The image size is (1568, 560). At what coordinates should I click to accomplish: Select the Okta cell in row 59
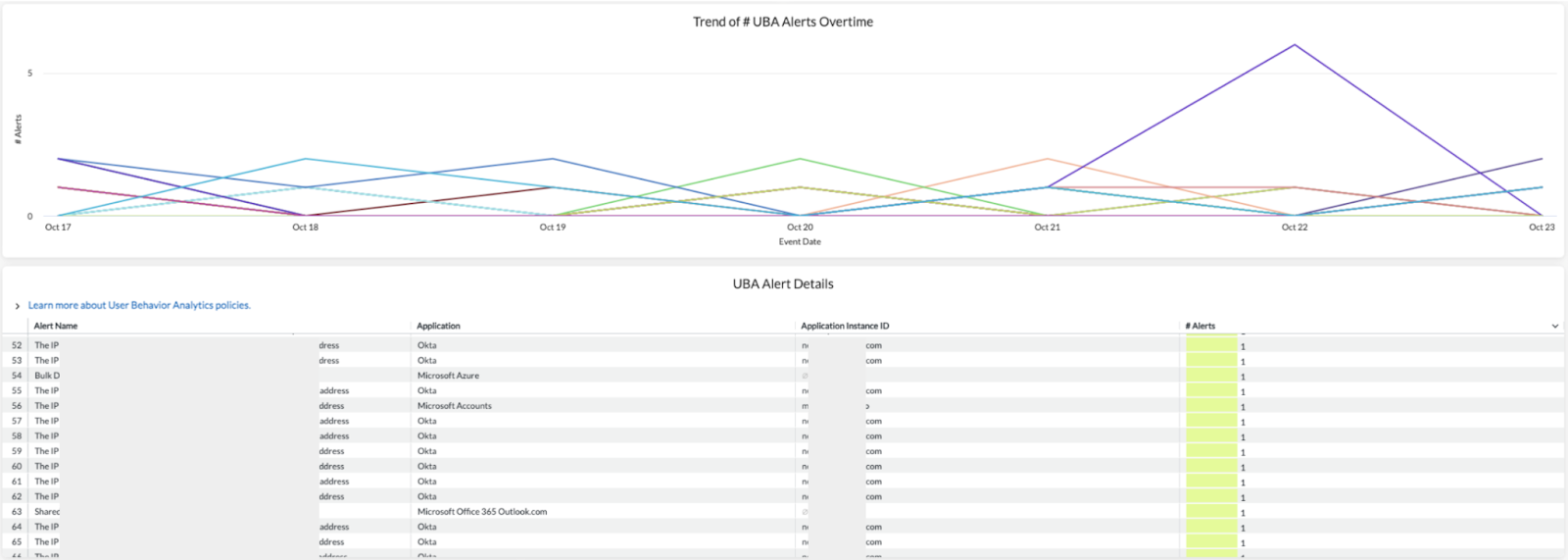(x=427, y=451)
